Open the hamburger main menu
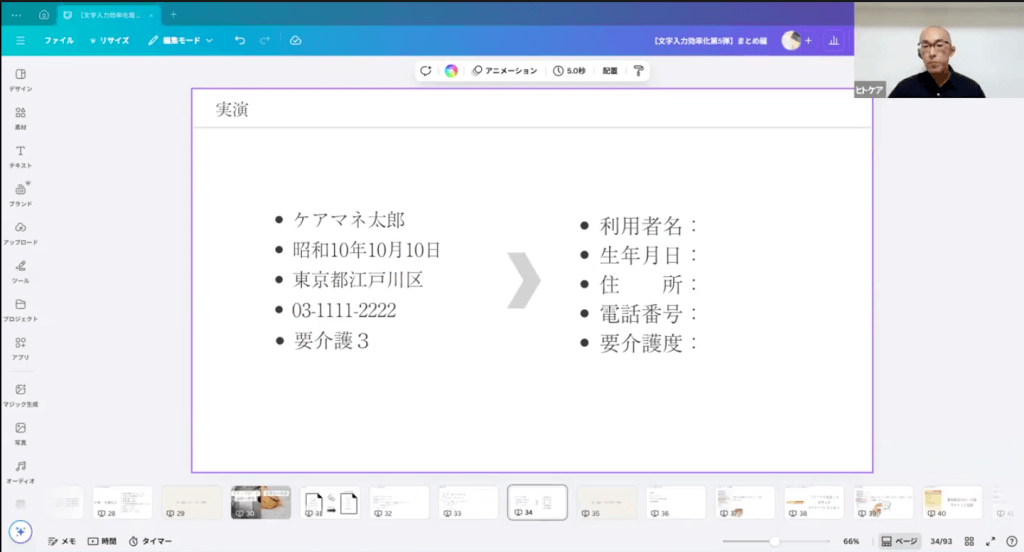 coord(20,41)
